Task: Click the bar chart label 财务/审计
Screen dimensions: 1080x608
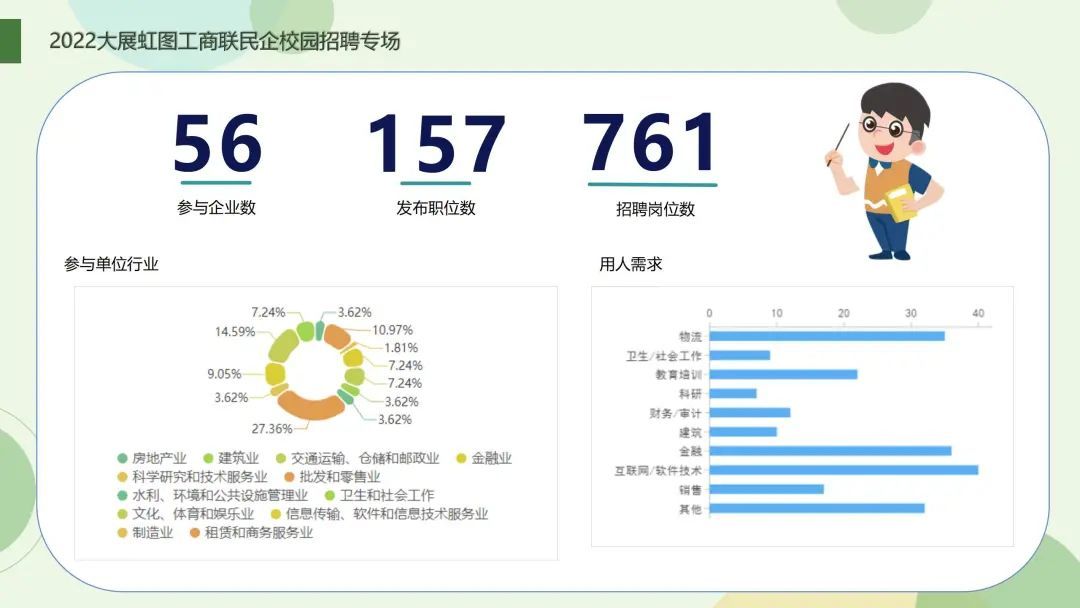Action: (x=675, y=412)
